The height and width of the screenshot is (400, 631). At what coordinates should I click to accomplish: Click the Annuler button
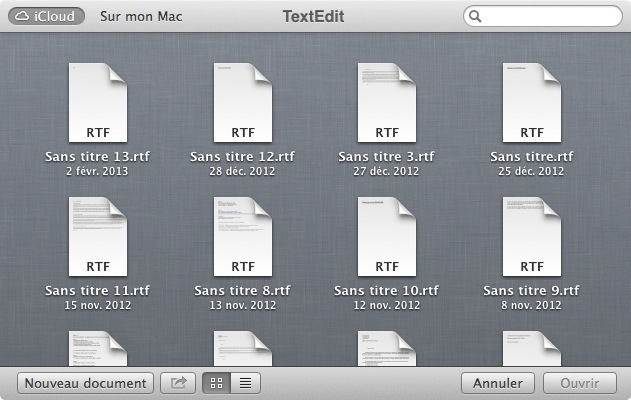click(498, 383)
